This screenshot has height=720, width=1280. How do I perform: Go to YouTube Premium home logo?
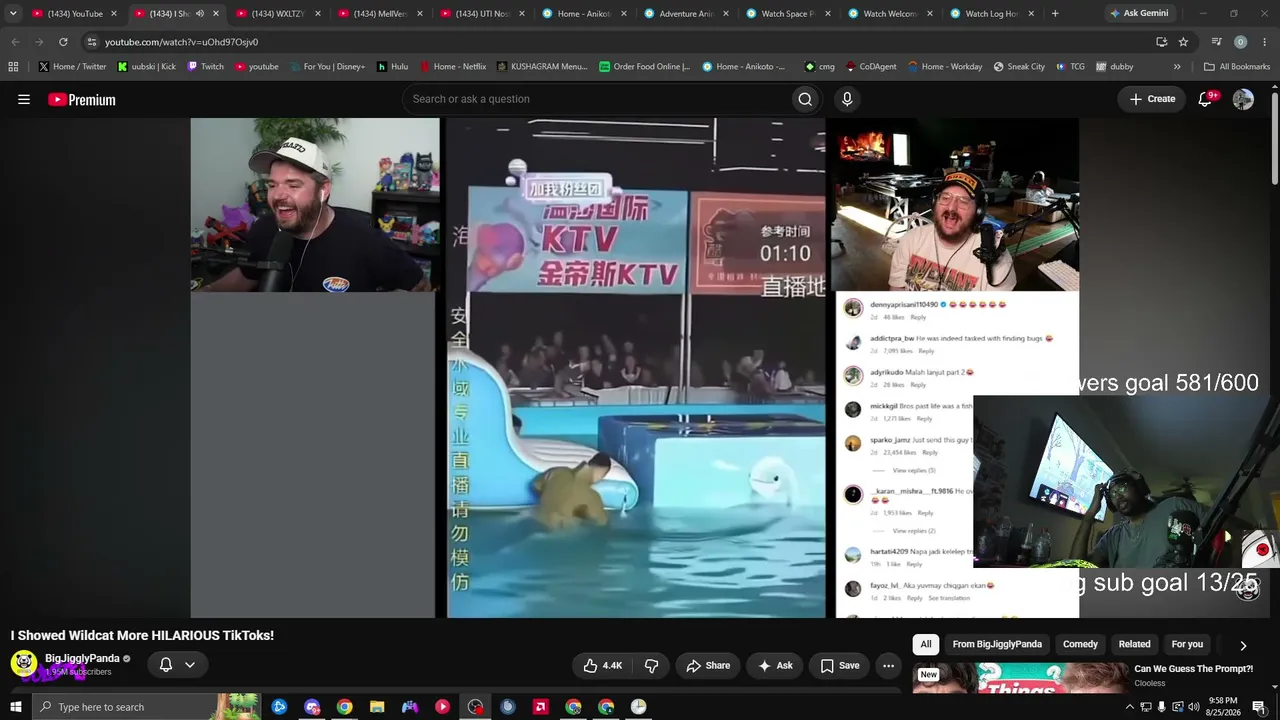[x=82, y=99]
